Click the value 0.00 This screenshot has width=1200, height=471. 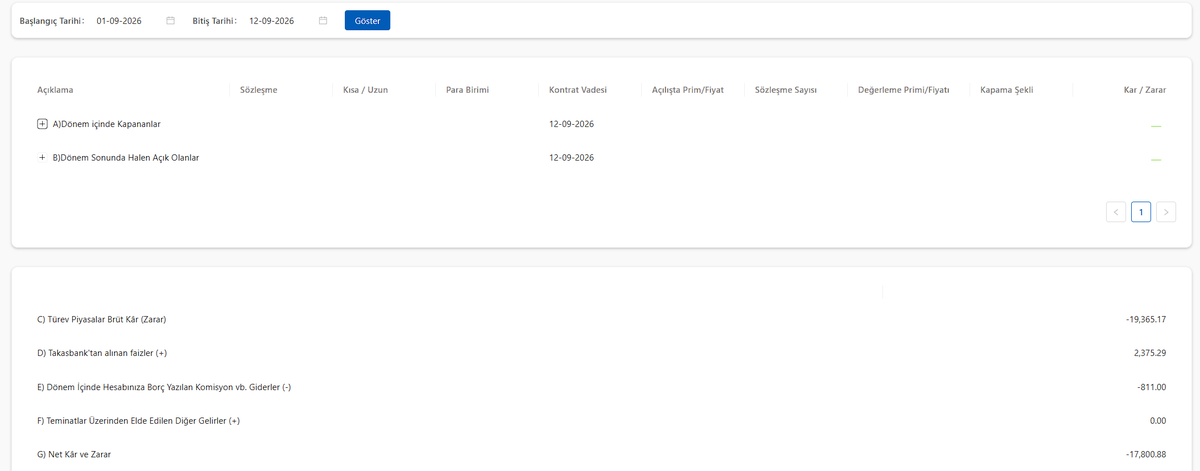1158,421
